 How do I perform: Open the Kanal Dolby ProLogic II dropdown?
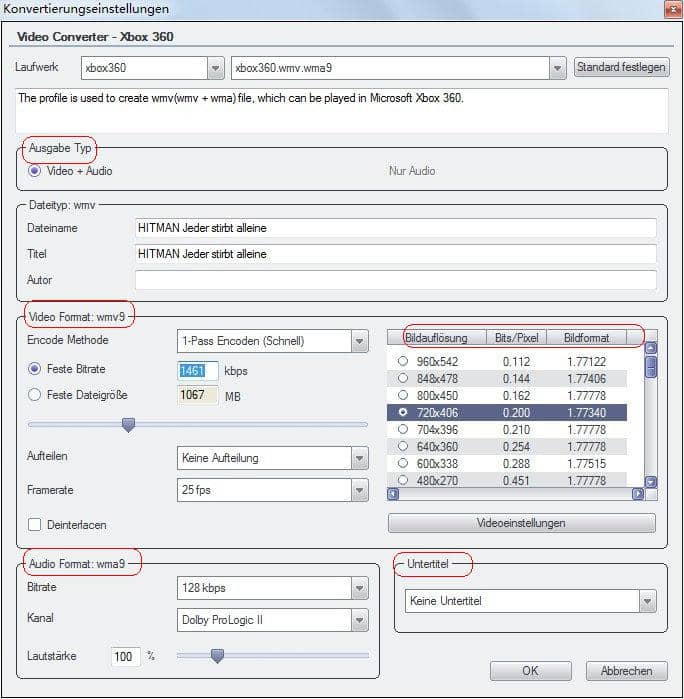[x=272, y=620]
